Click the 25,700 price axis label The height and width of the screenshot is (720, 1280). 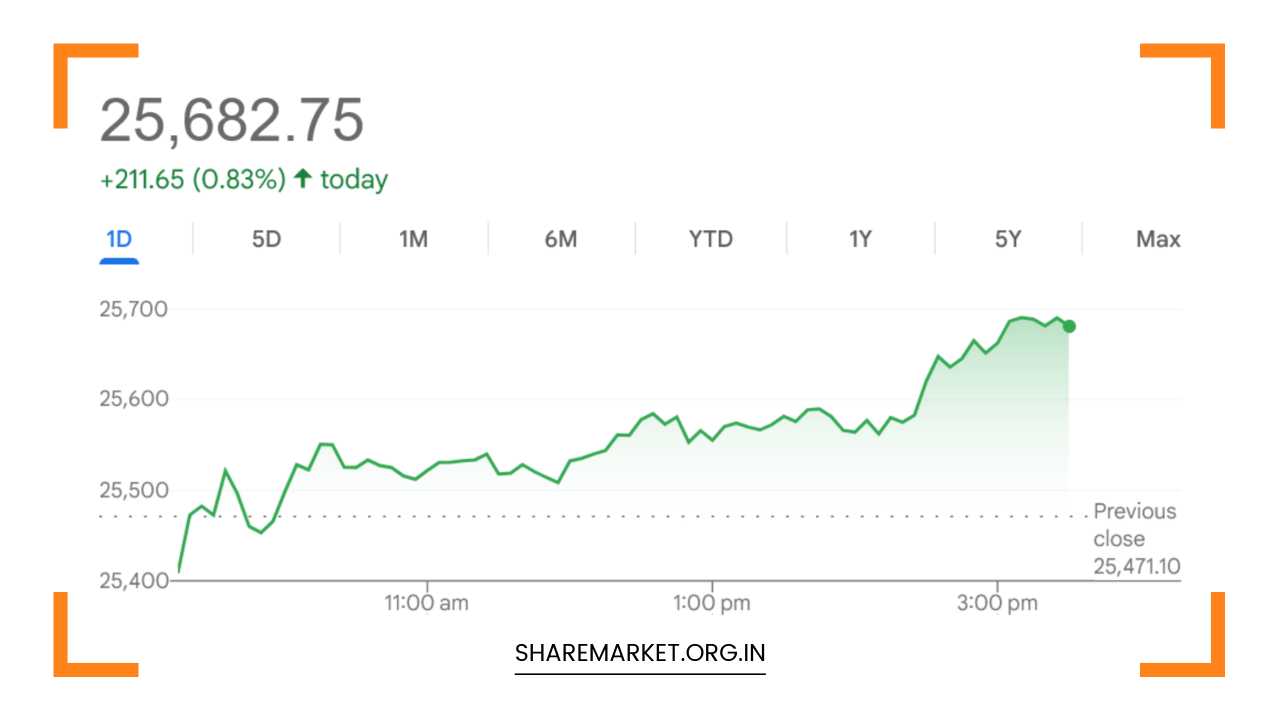click(133, 308)
